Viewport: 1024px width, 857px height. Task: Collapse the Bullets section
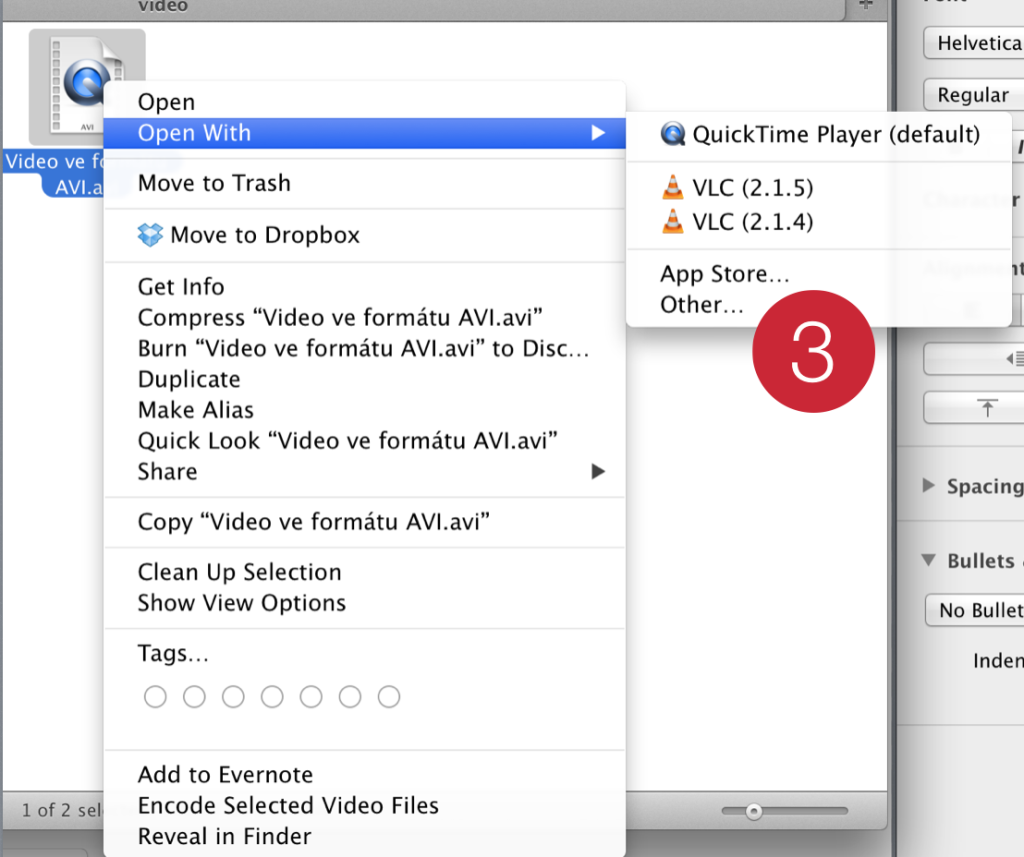pos(928,560)
